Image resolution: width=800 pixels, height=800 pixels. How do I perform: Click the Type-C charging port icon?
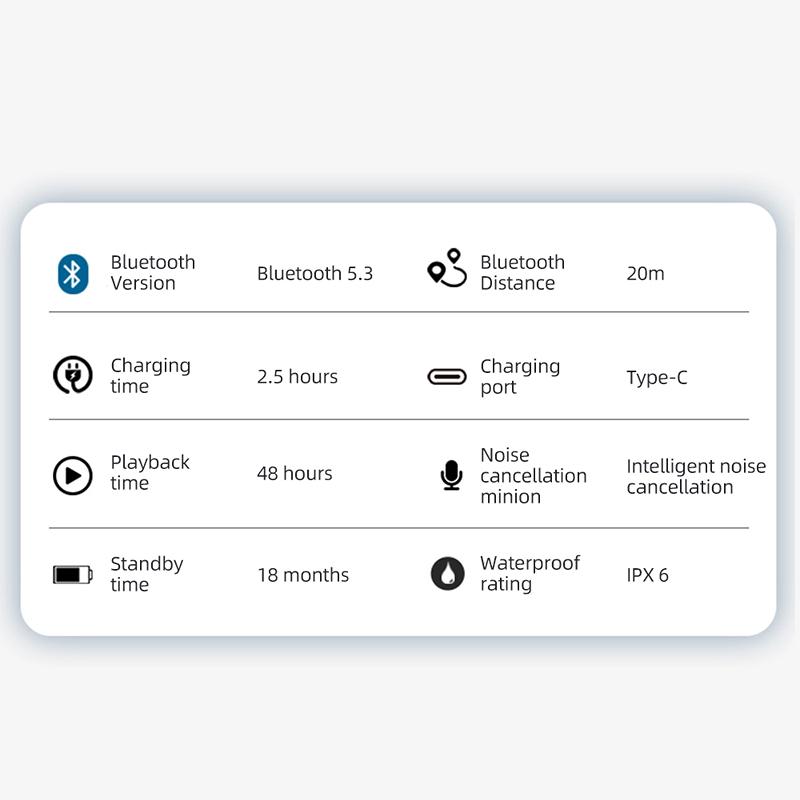tap(447, 377)
